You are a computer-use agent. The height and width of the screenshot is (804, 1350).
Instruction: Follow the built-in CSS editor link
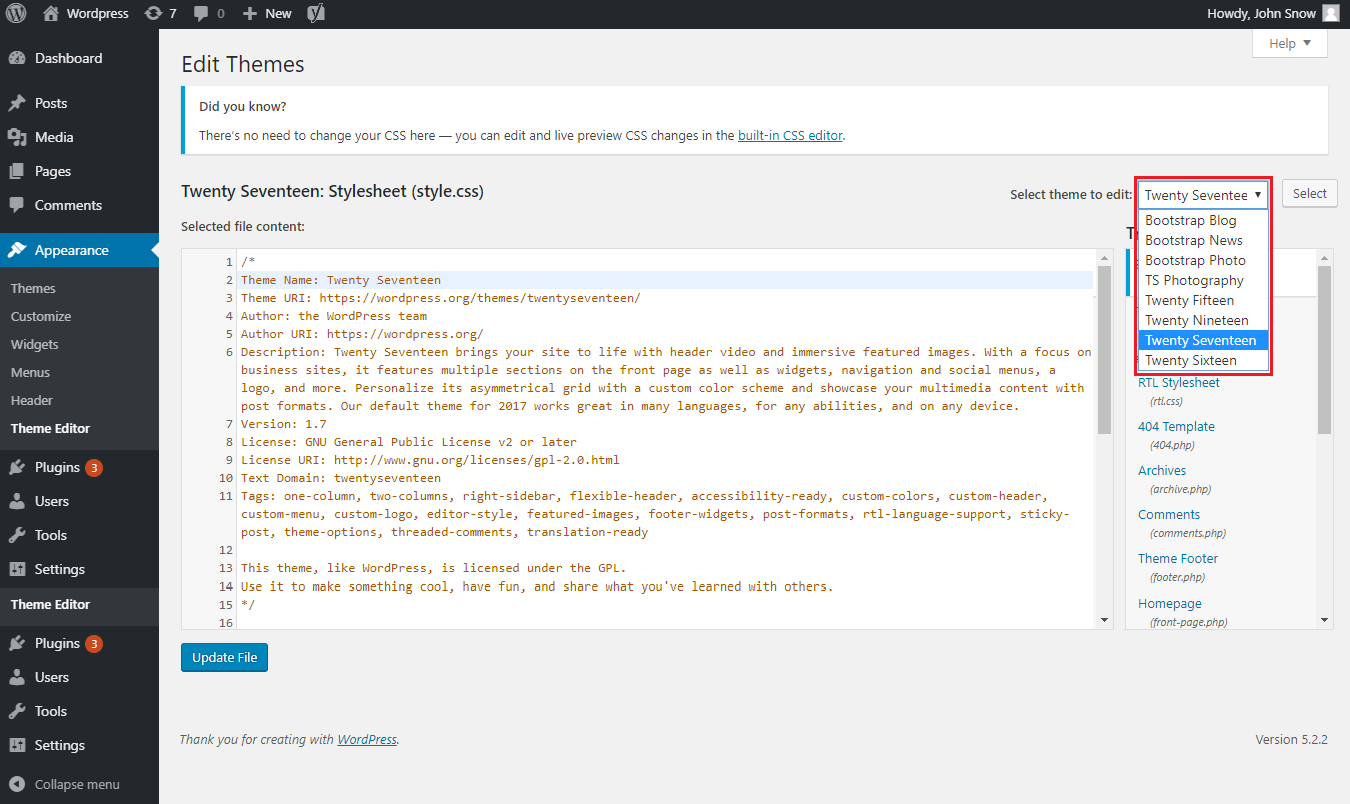click(x=790, y=135)
